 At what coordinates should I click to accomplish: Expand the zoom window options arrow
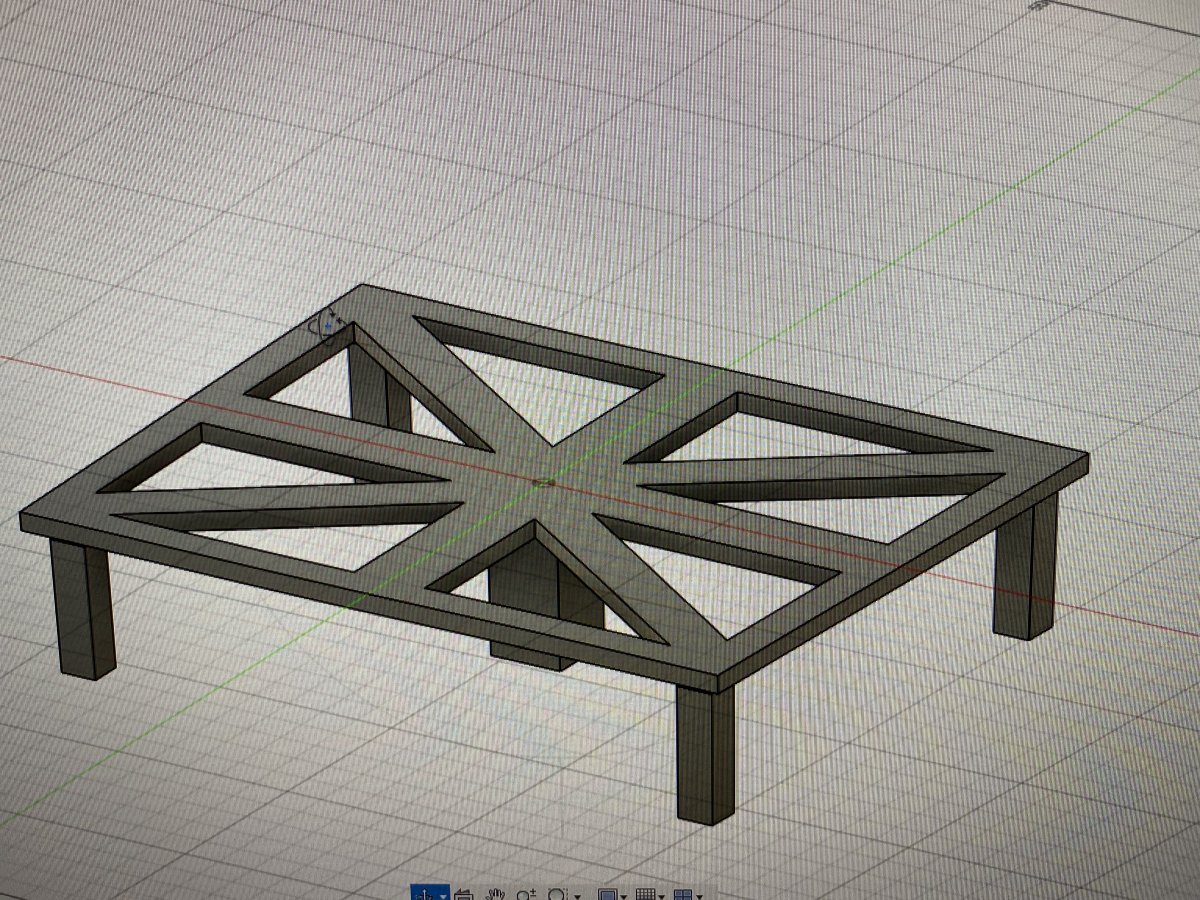coord(578,895)
